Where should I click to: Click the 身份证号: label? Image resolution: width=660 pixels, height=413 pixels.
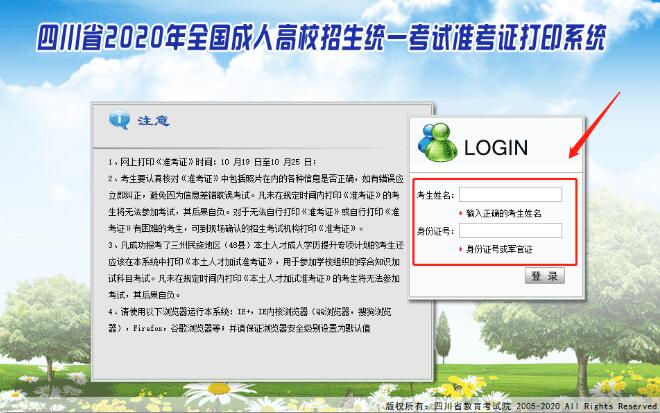(x=435, y=231)
